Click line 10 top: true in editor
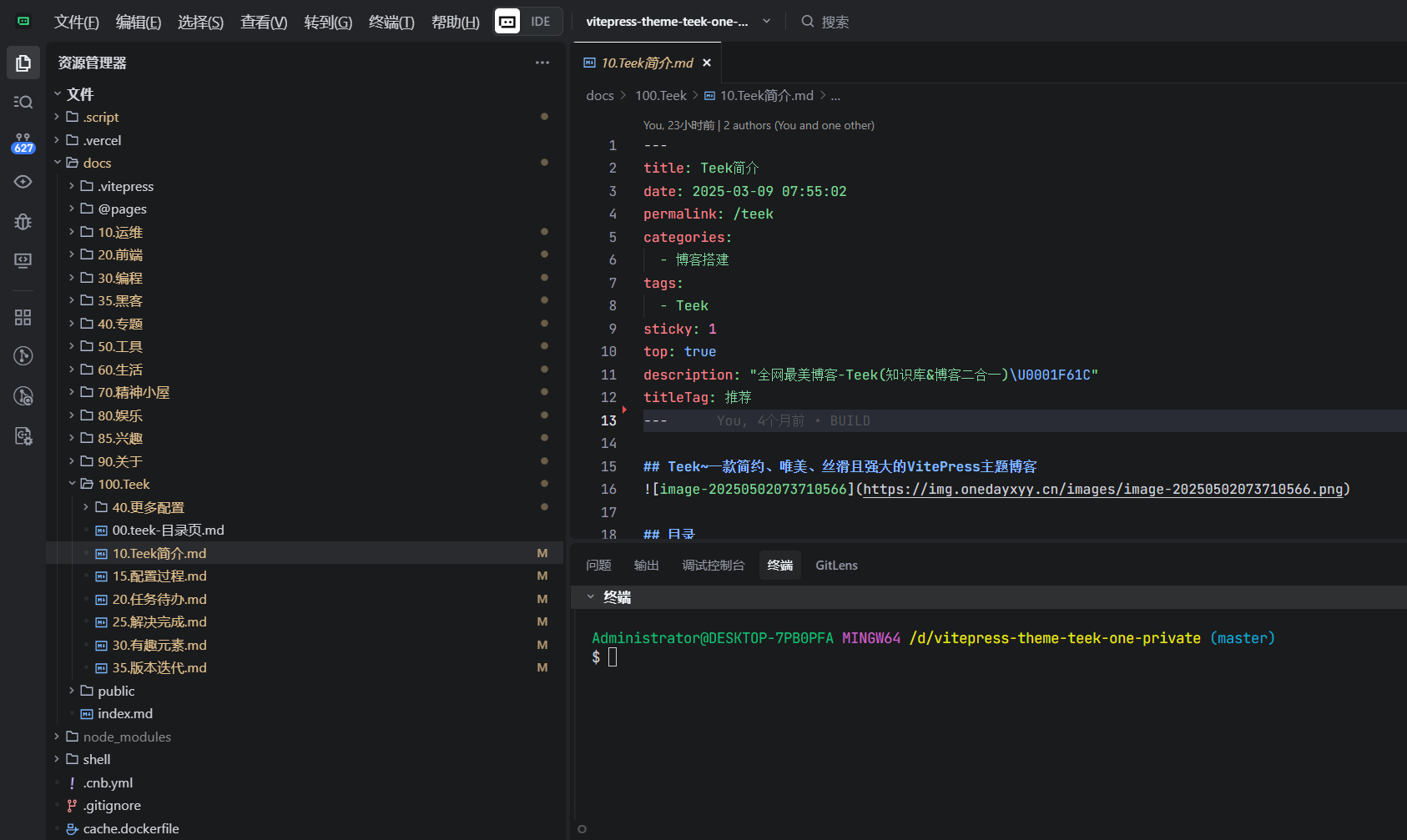Image resolution: width=1407 pixels, height=840 pixels. 679,352
